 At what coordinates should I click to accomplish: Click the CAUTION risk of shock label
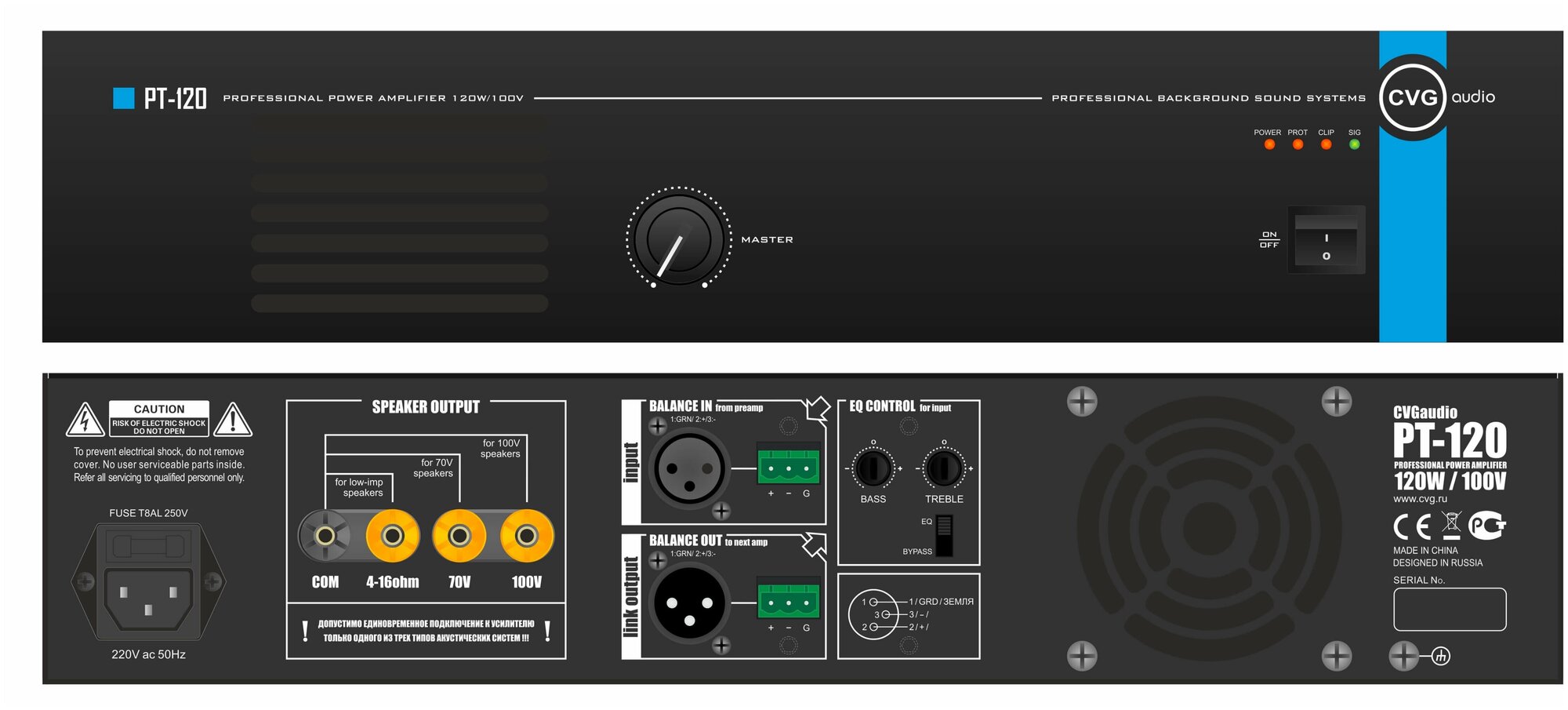[159, 418]
